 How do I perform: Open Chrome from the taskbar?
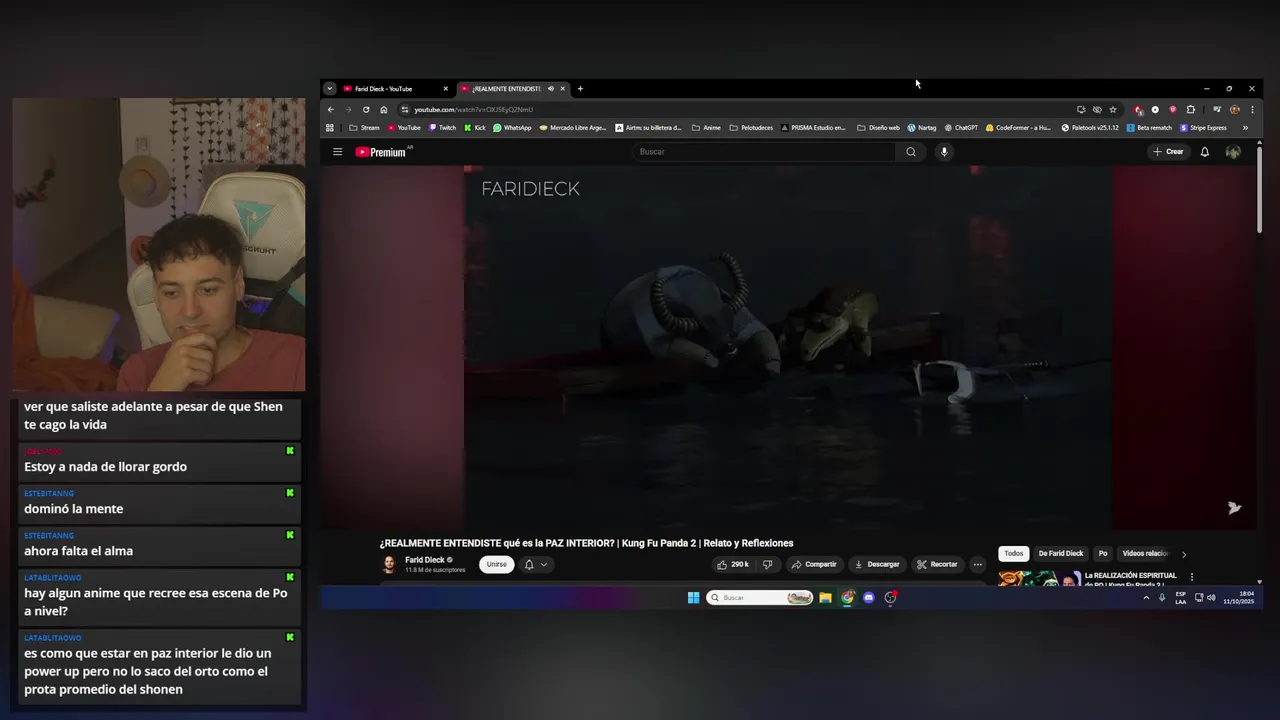(847, 598)
